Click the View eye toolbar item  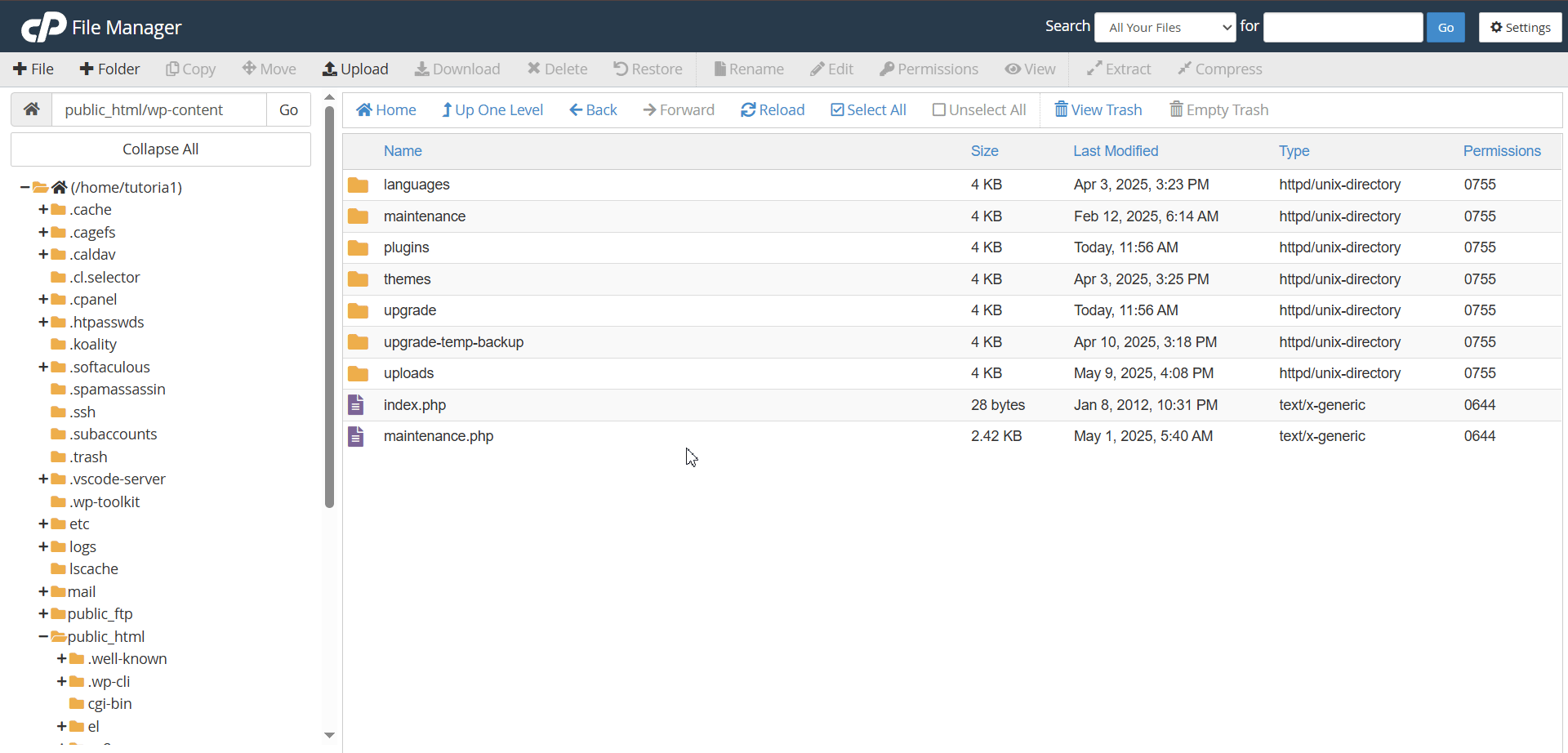[1030, 69]
